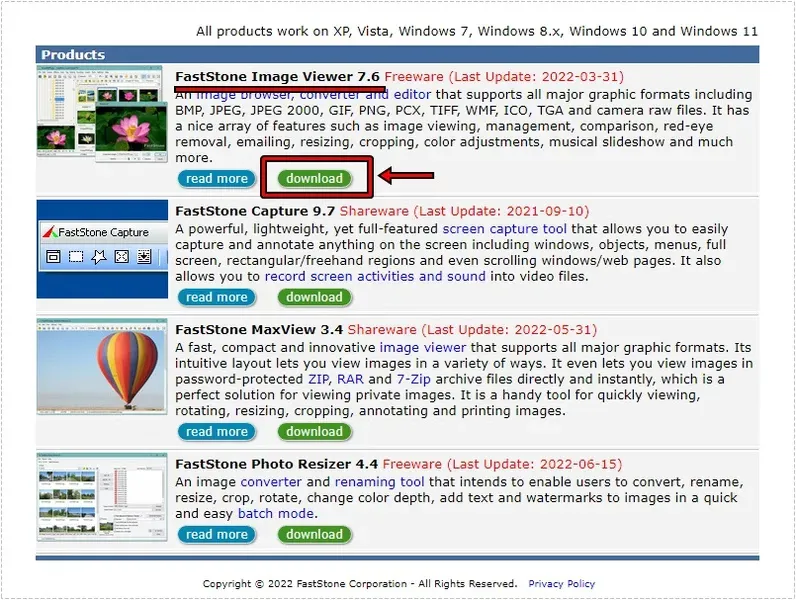The height and width of the screenshot is (600, 796).
Task: Click the copyright FastStone Corporation text
Action: (x=360, y=584)
